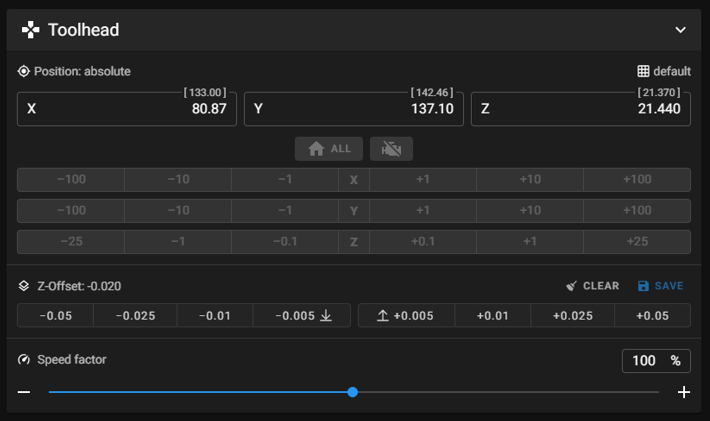
Task: Move X axis by +100
Action: (x=636, y=180)
